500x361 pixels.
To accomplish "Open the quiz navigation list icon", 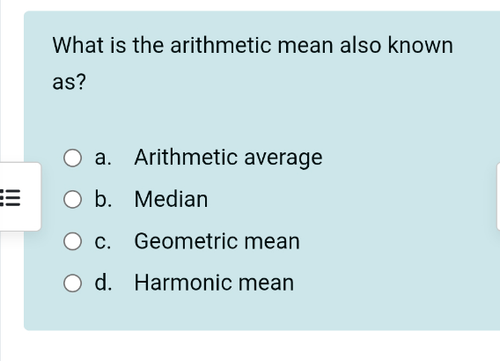I will (x=10, y=198).
